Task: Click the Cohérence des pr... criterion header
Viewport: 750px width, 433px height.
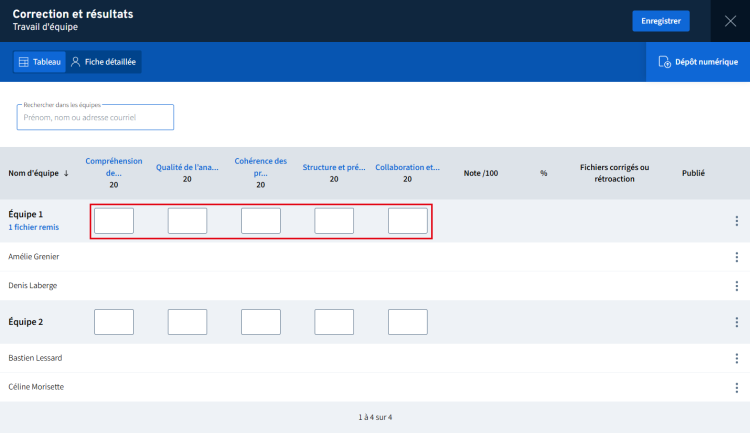Action: (260, 166)
